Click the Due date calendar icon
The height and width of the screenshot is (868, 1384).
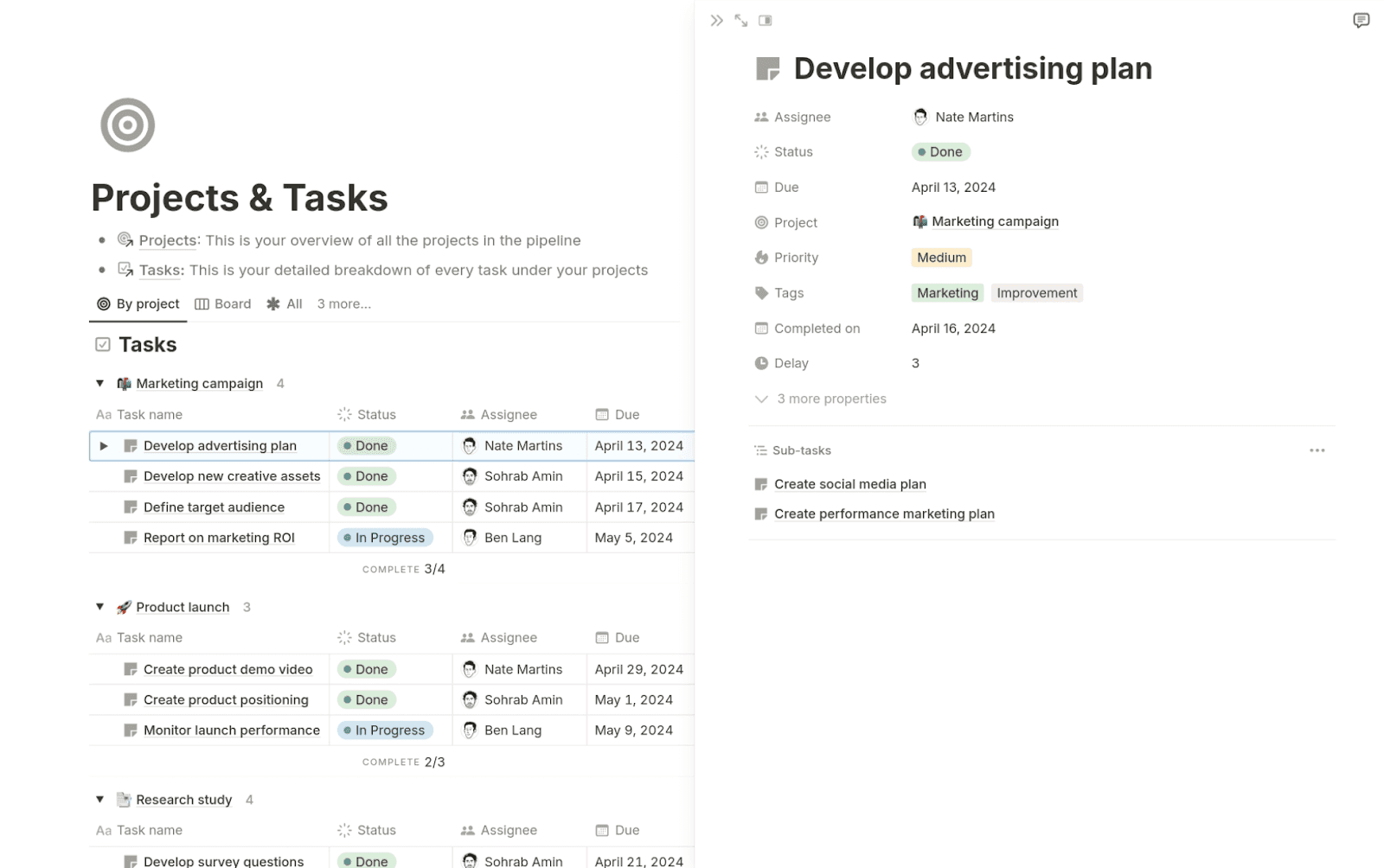click(x=760, y=187)
